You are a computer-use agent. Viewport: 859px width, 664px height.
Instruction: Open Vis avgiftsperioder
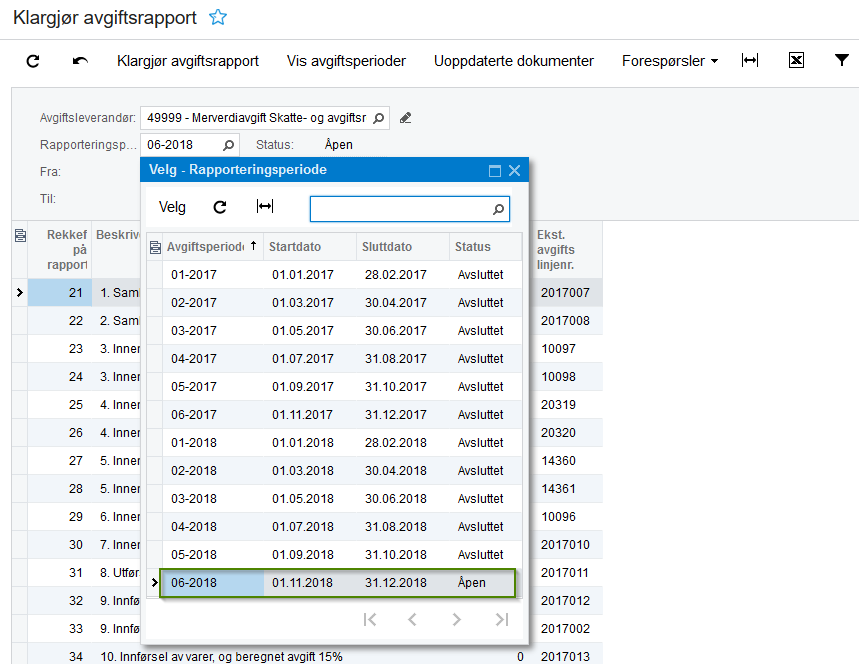[346, 61]
